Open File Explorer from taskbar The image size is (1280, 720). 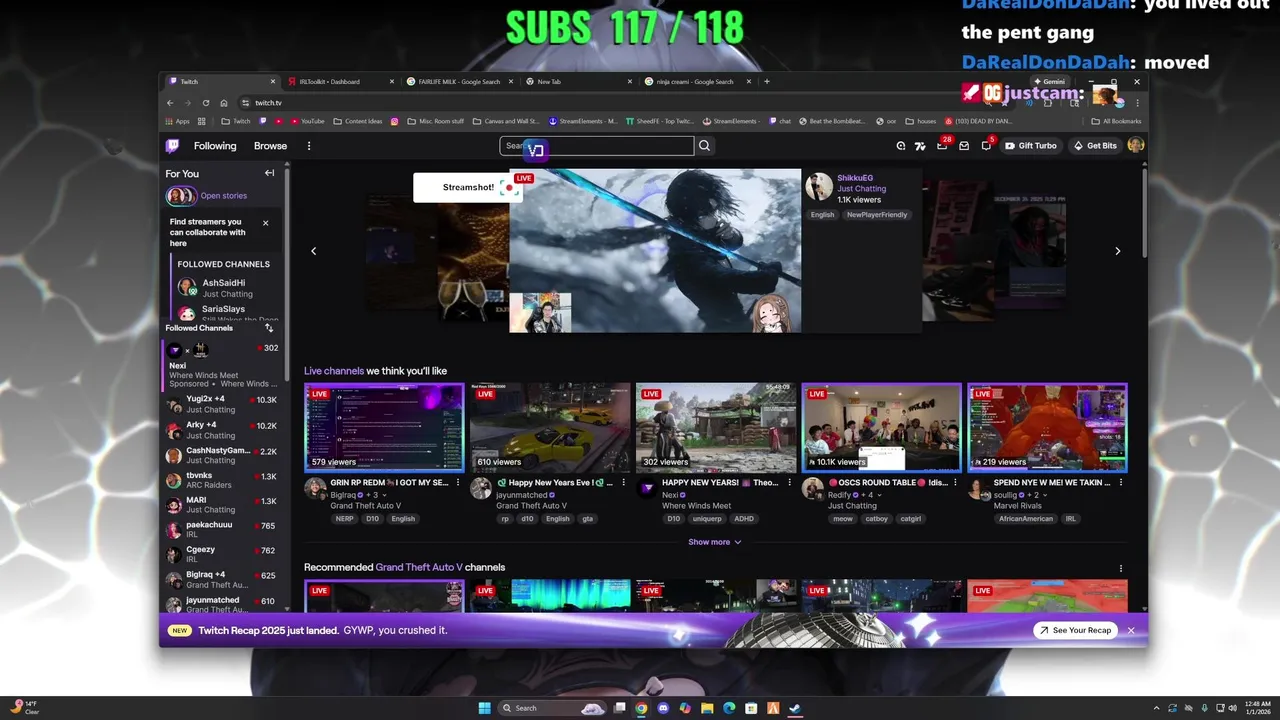[707, 708]
